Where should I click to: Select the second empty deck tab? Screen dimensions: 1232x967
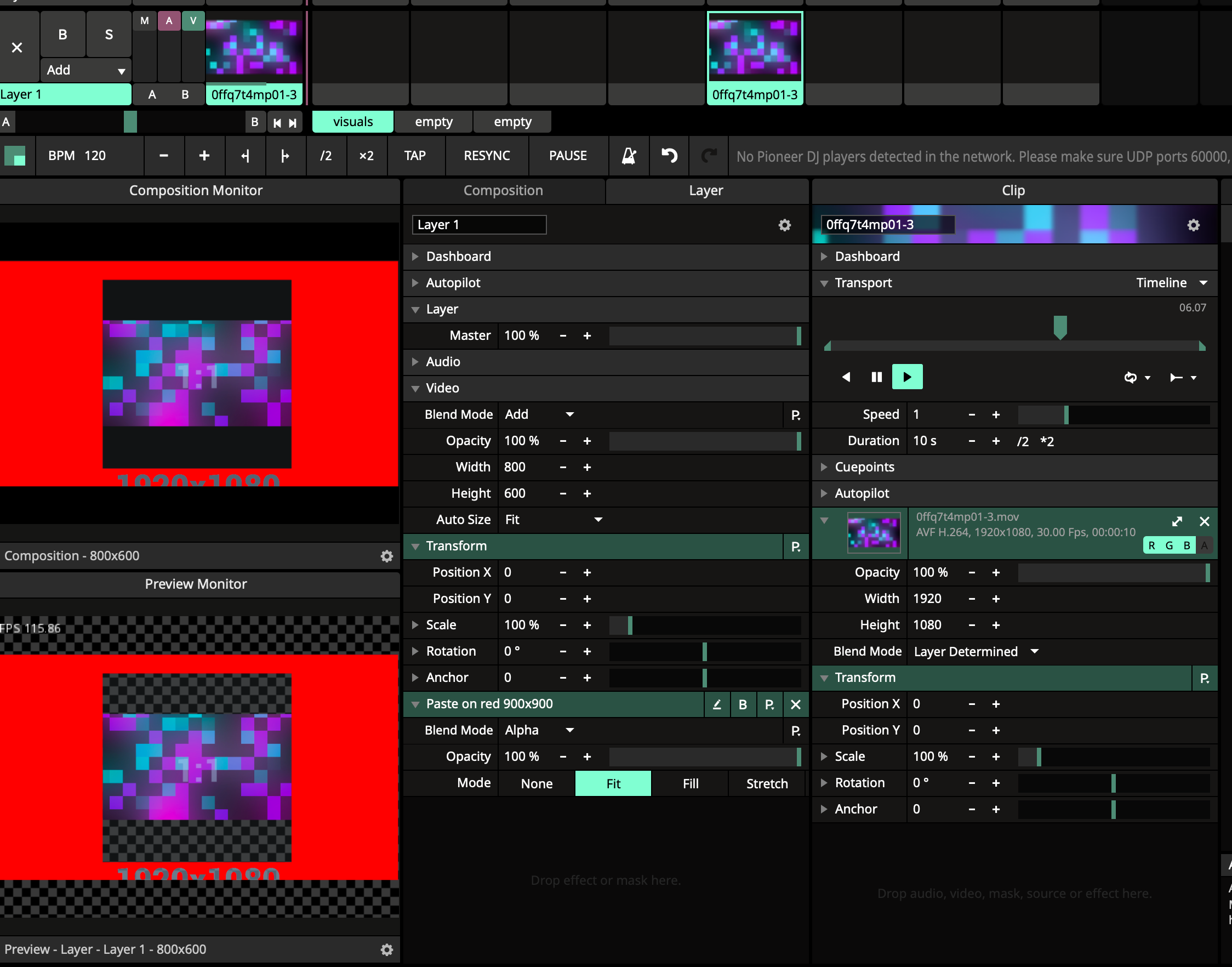click(512, 122)
